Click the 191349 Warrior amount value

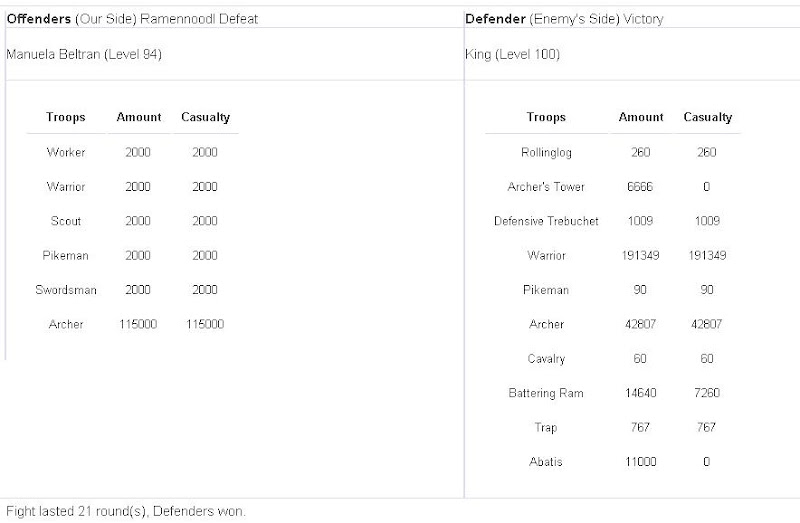click(x=641, y=256)
